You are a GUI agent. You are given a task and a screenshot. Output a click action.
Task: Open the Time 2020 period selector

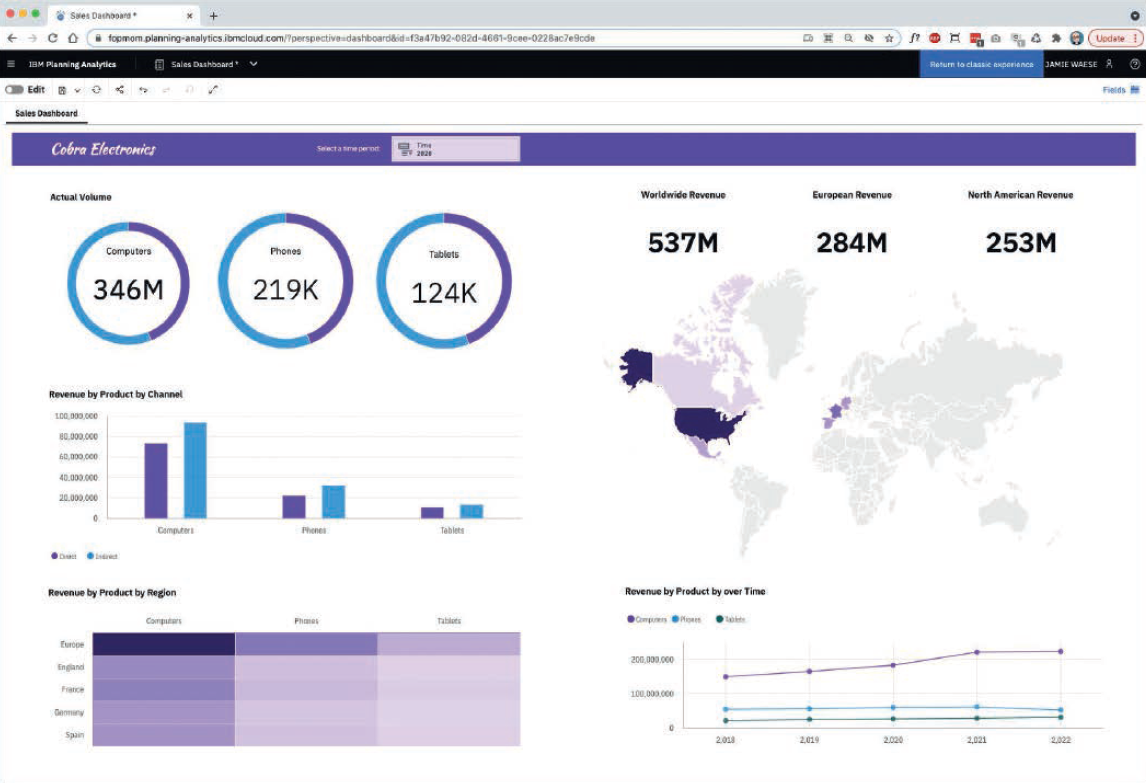(x=455, y=148)
